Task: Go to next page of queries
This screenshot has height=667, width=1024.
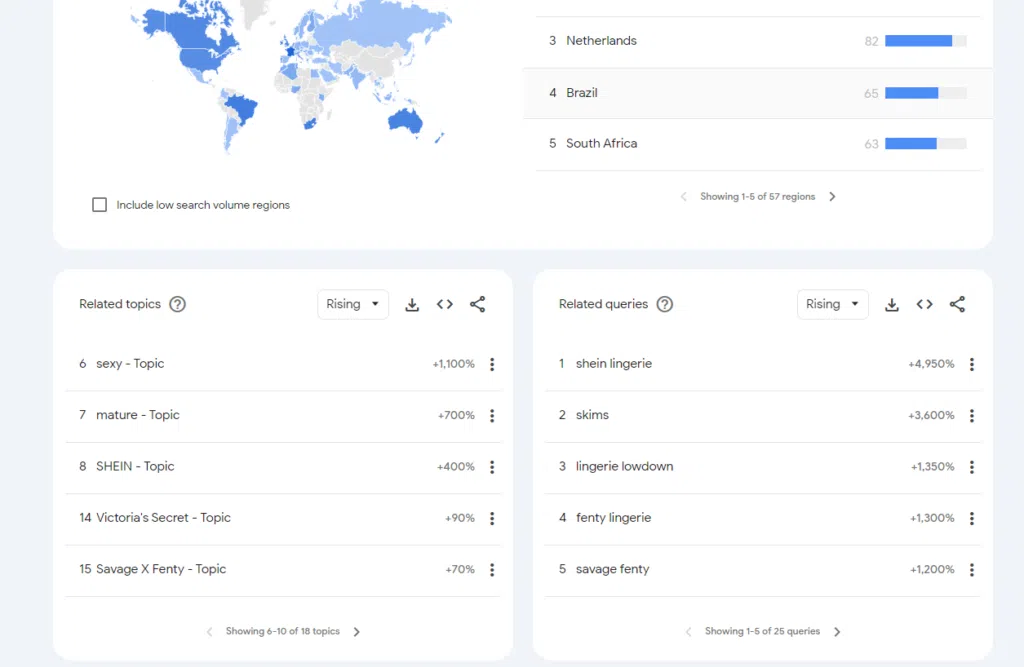Action: (x=837, y=632)
